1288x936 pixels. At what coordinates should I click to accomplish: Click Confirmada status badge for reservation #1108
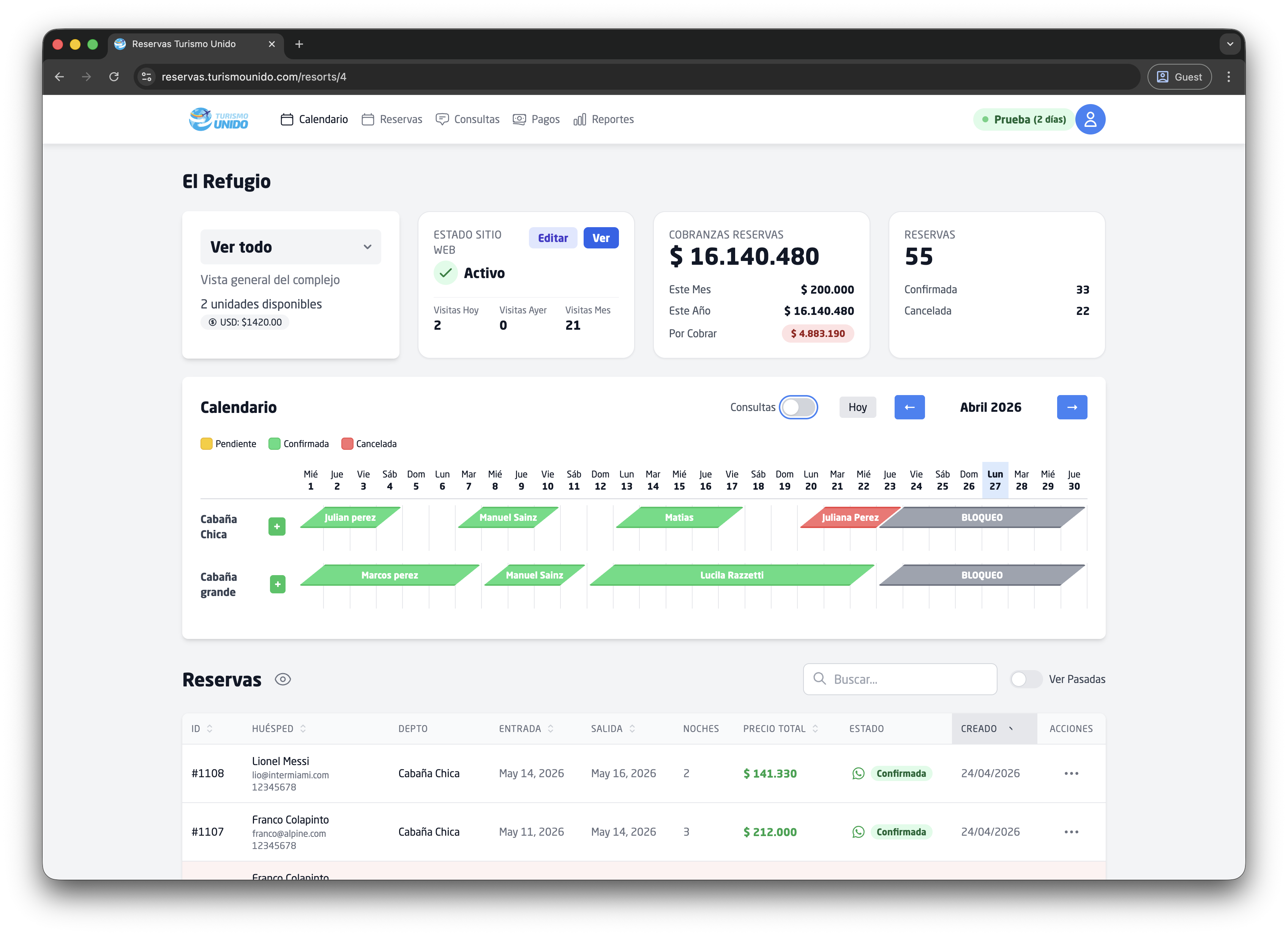tap(901, 773)
